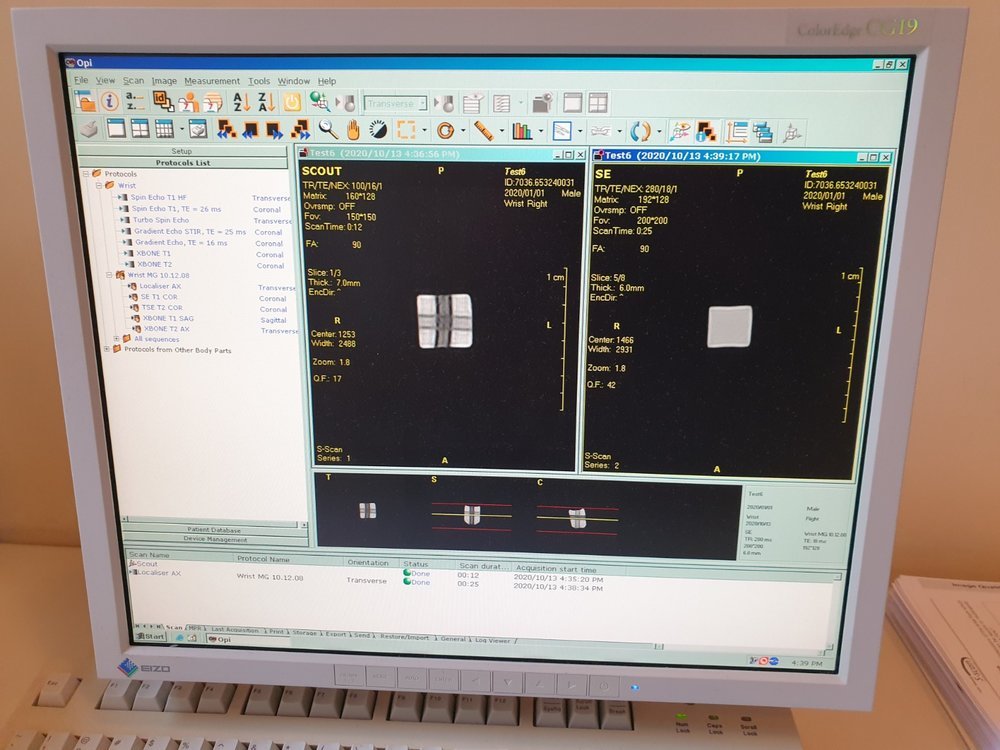The image size is (1000, 750).
Task: Click the orange power standby icon
Action: [x=292, y=102]
